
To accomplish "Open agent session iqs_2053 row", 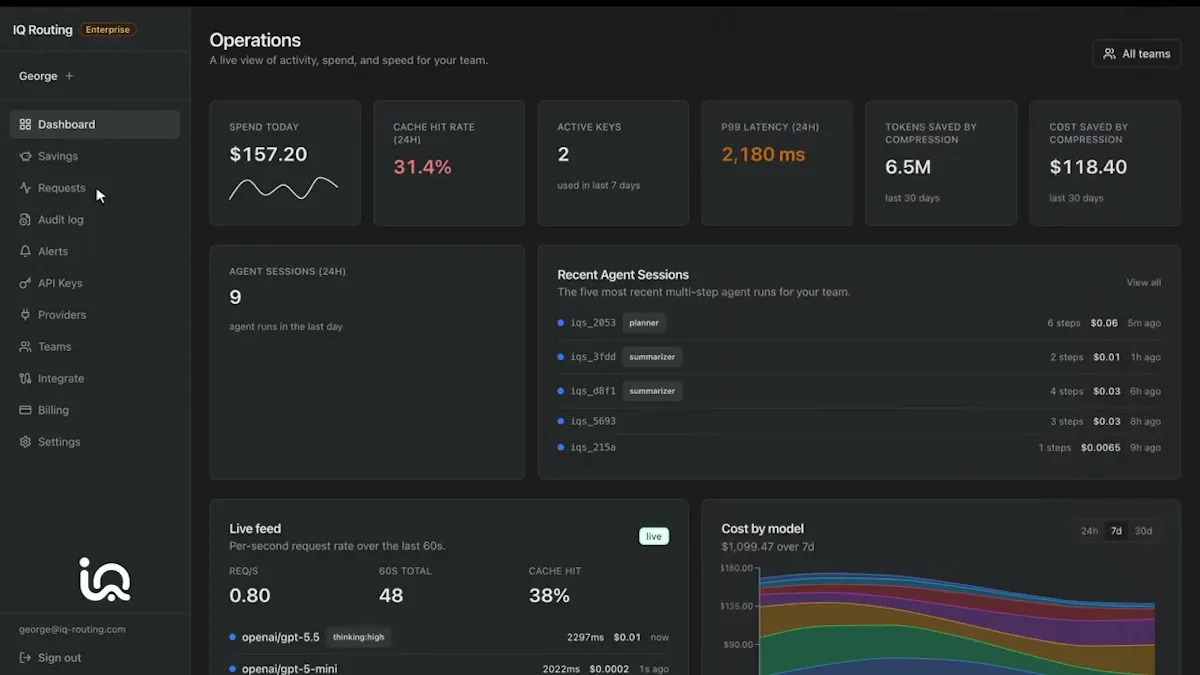I will [x=859, y=323].
